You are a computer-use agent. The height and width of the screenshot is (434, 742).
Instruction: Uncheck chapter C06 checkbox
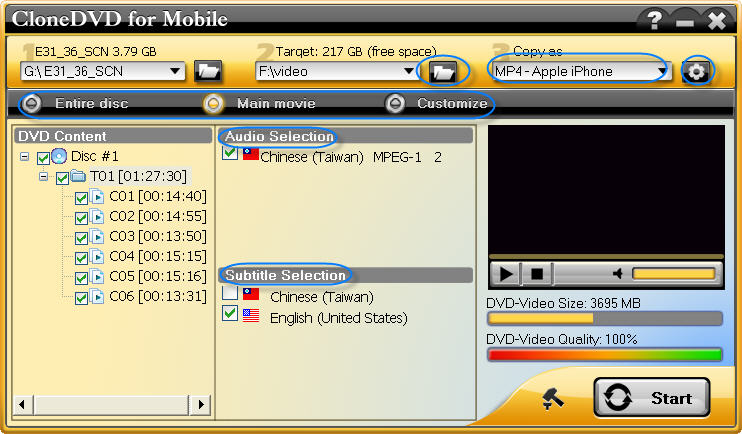coord(81,298)
